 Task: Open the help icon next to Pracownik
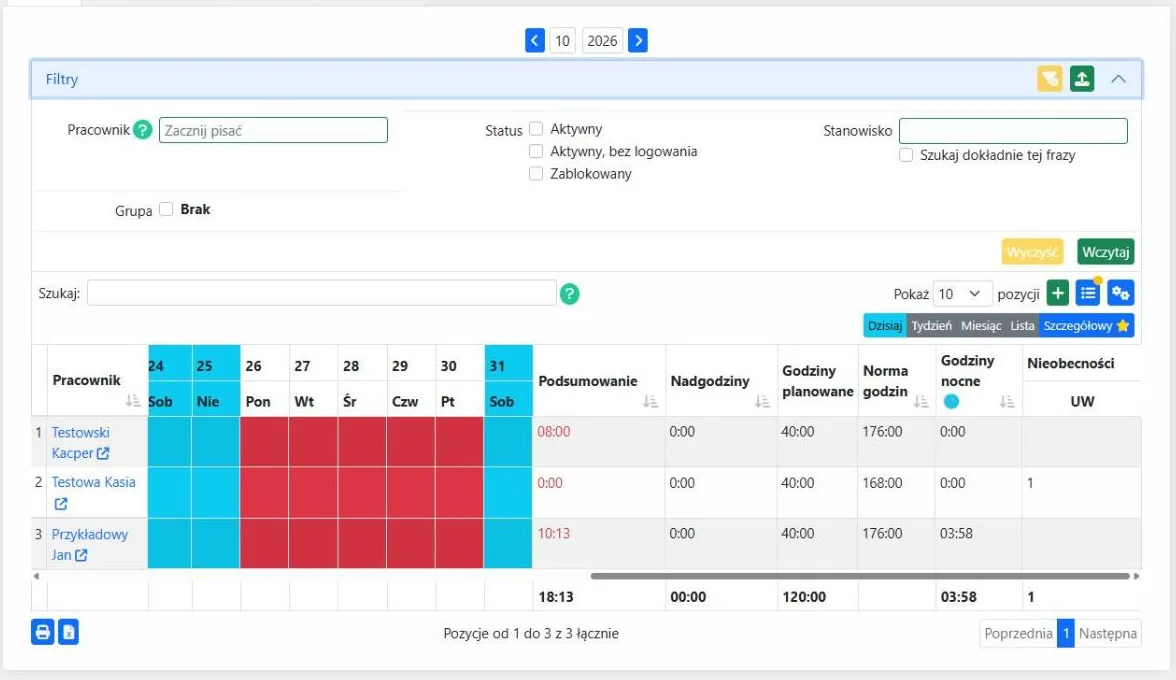(142, 130)
